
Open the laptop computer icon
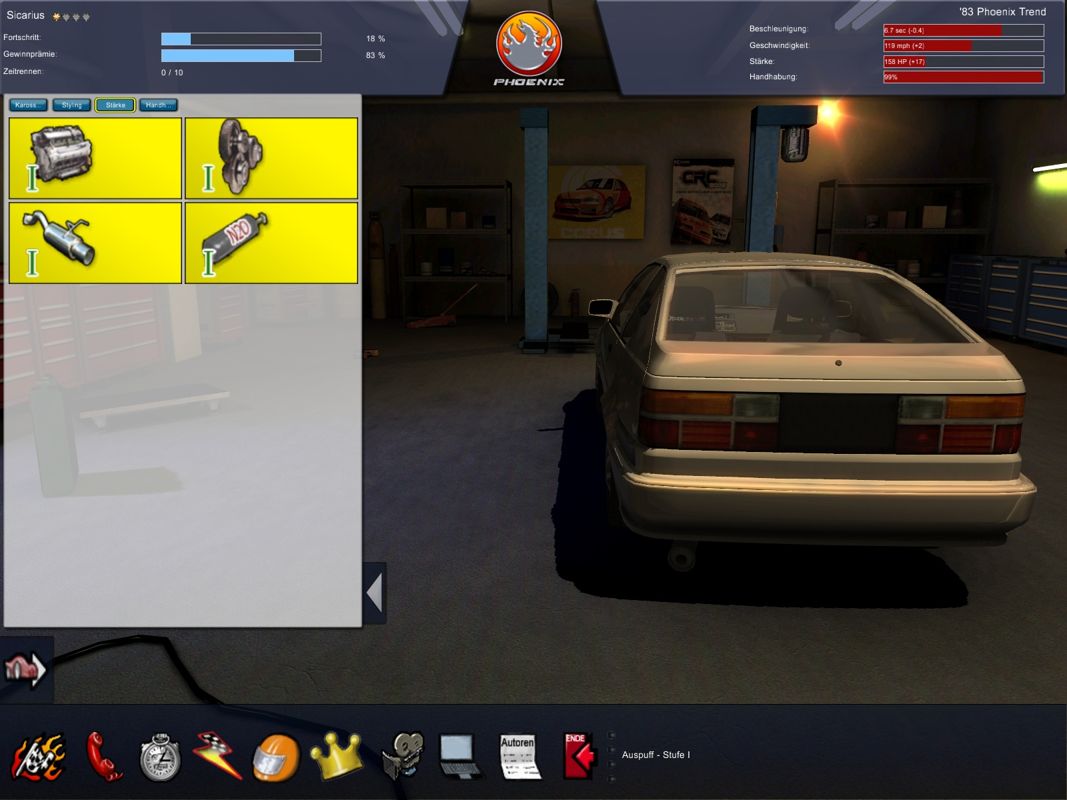pyautogui.click(x=458, y=753)
